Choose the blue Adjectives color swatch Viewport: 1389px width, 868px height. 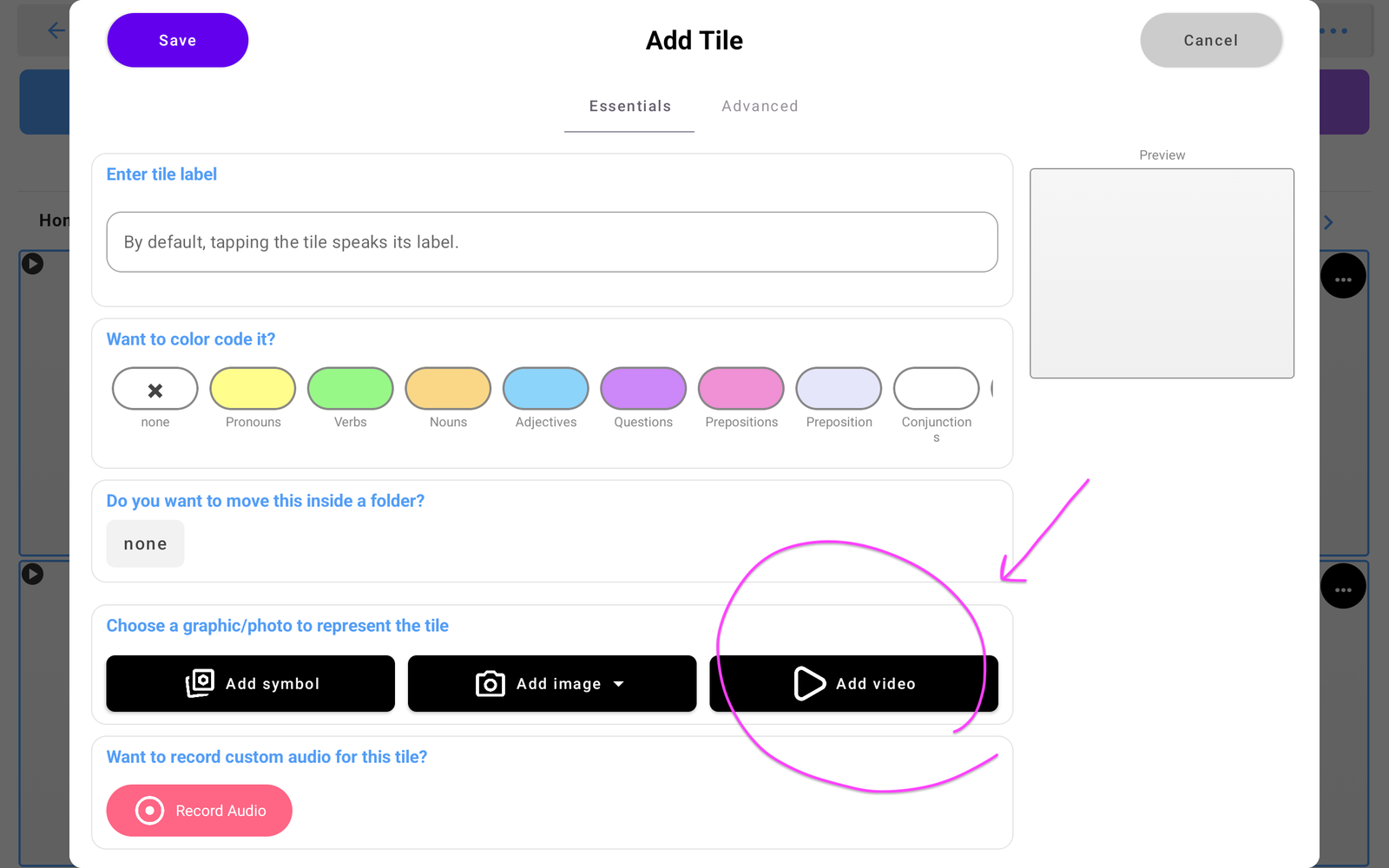tap(546, 388)
